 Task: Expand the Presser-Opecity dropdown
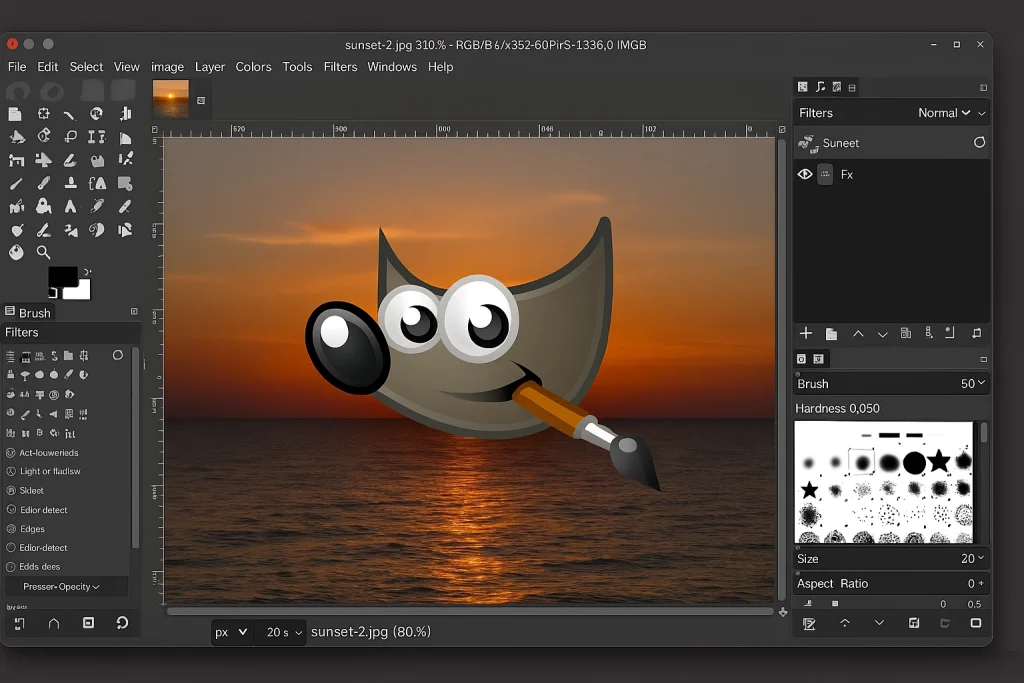pos(64,586)
